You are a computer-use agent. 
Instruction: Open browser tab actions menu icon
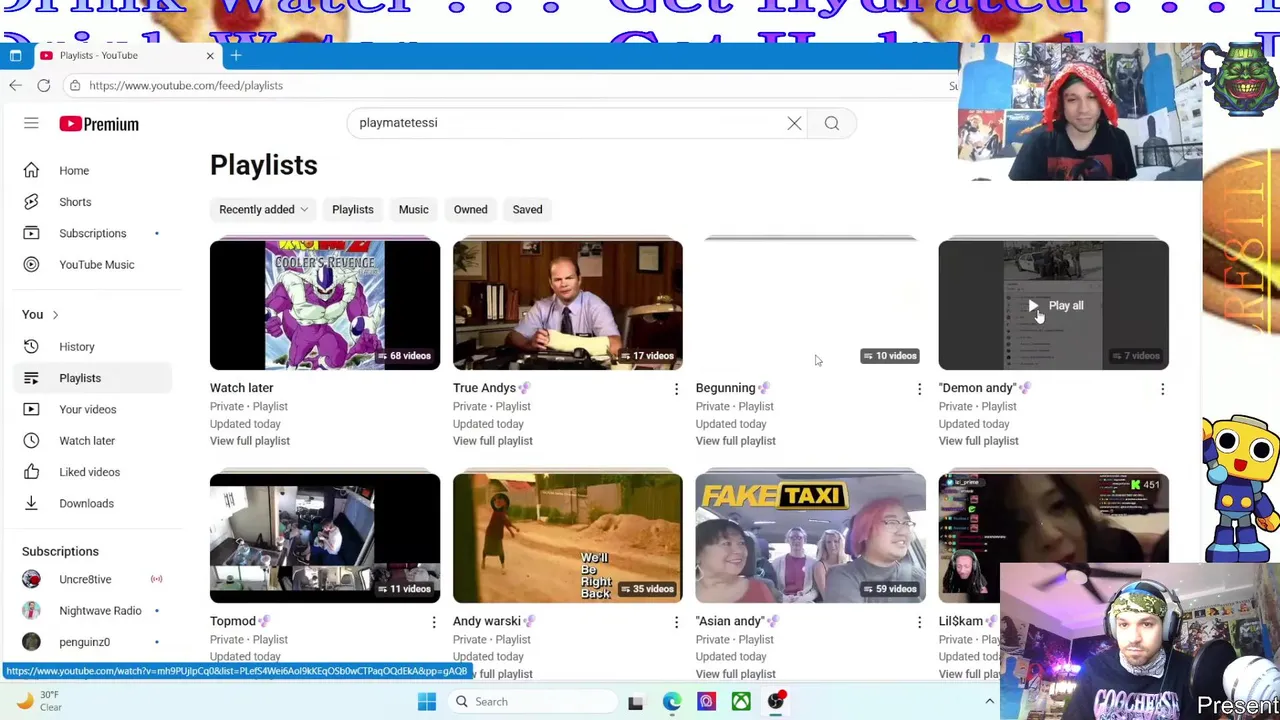[15, 56]
